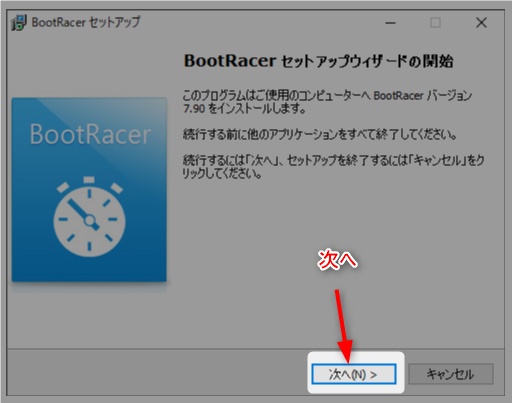Viewport: 512px width, 403px height.
Task: Click the セットアップウィザードの開始 heading
Action: pos(319,61)
